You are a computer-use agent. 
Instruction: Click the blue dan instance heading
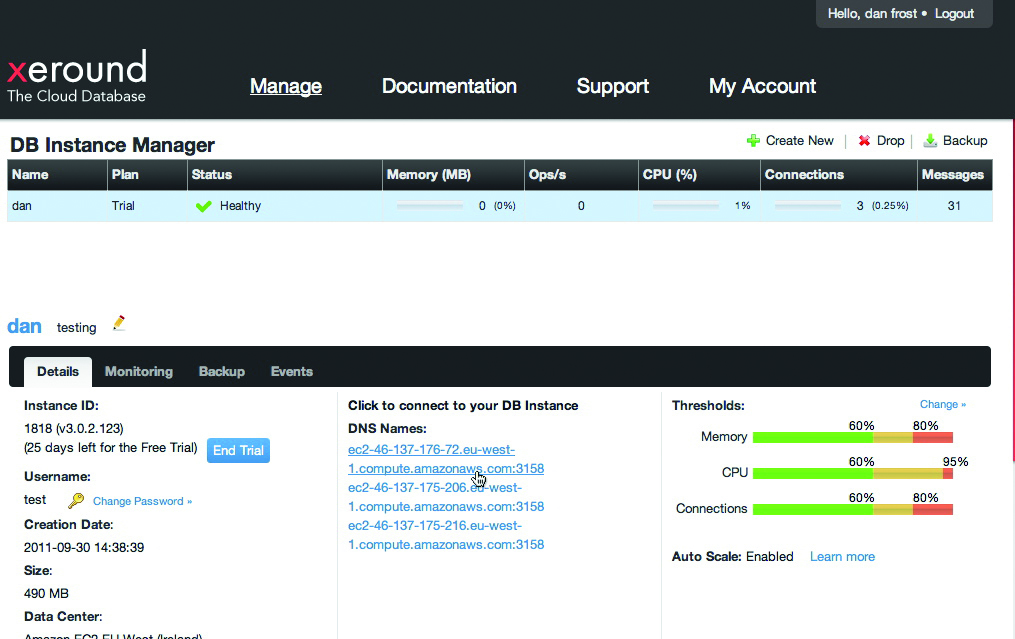point(25,326)
